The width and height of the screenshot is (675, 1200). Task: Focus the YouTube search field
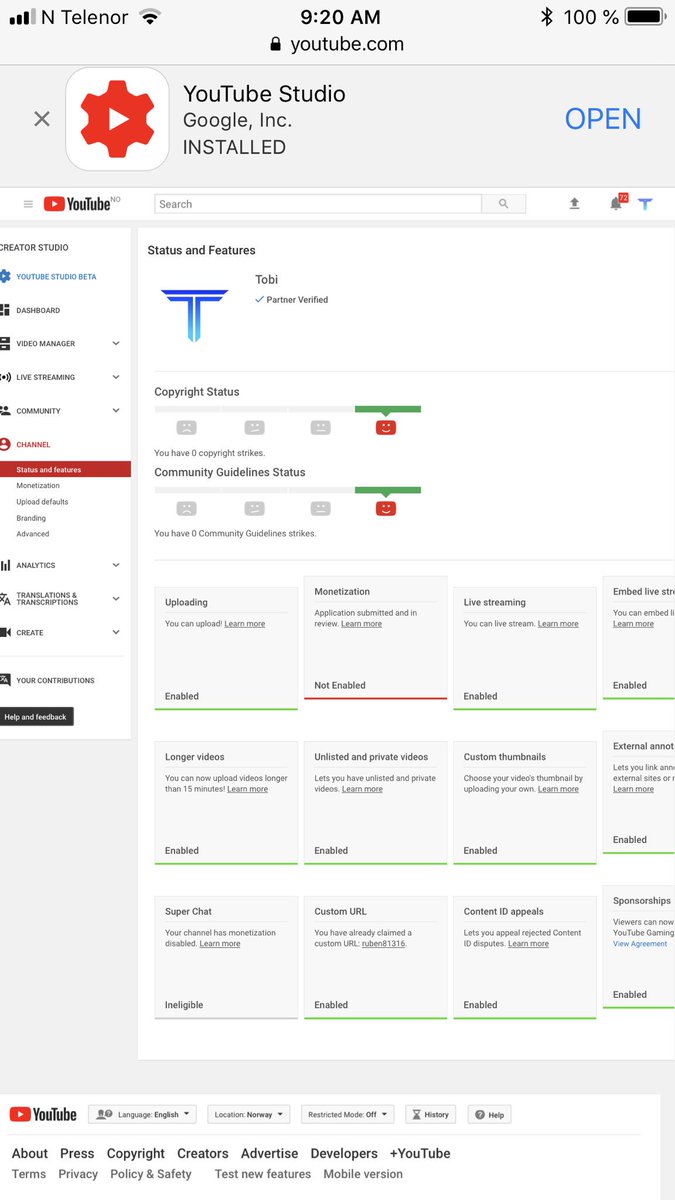318,204
